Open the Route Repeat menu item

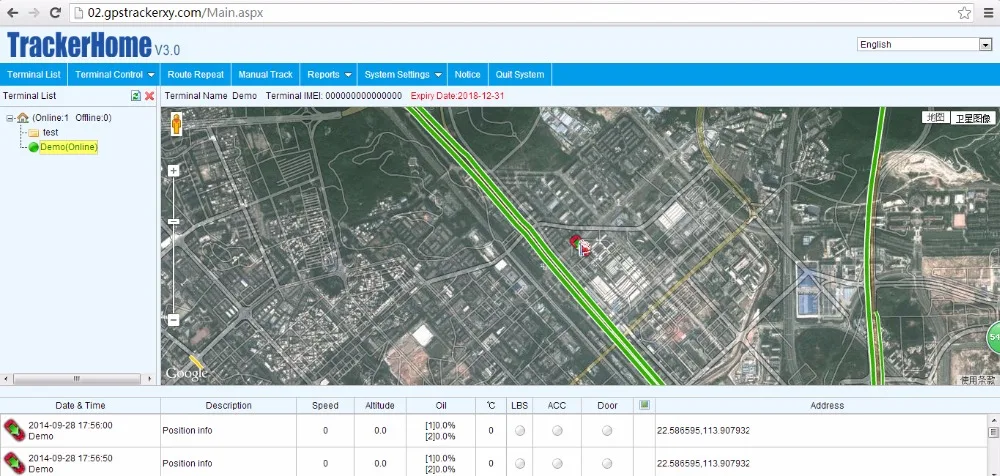coord(195,74)
